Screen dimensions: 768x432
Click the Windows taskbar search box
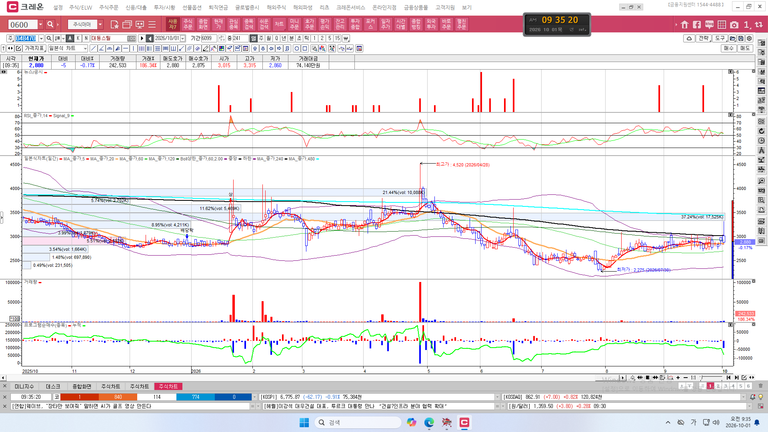pyautogui.click(x=357, y=422)
